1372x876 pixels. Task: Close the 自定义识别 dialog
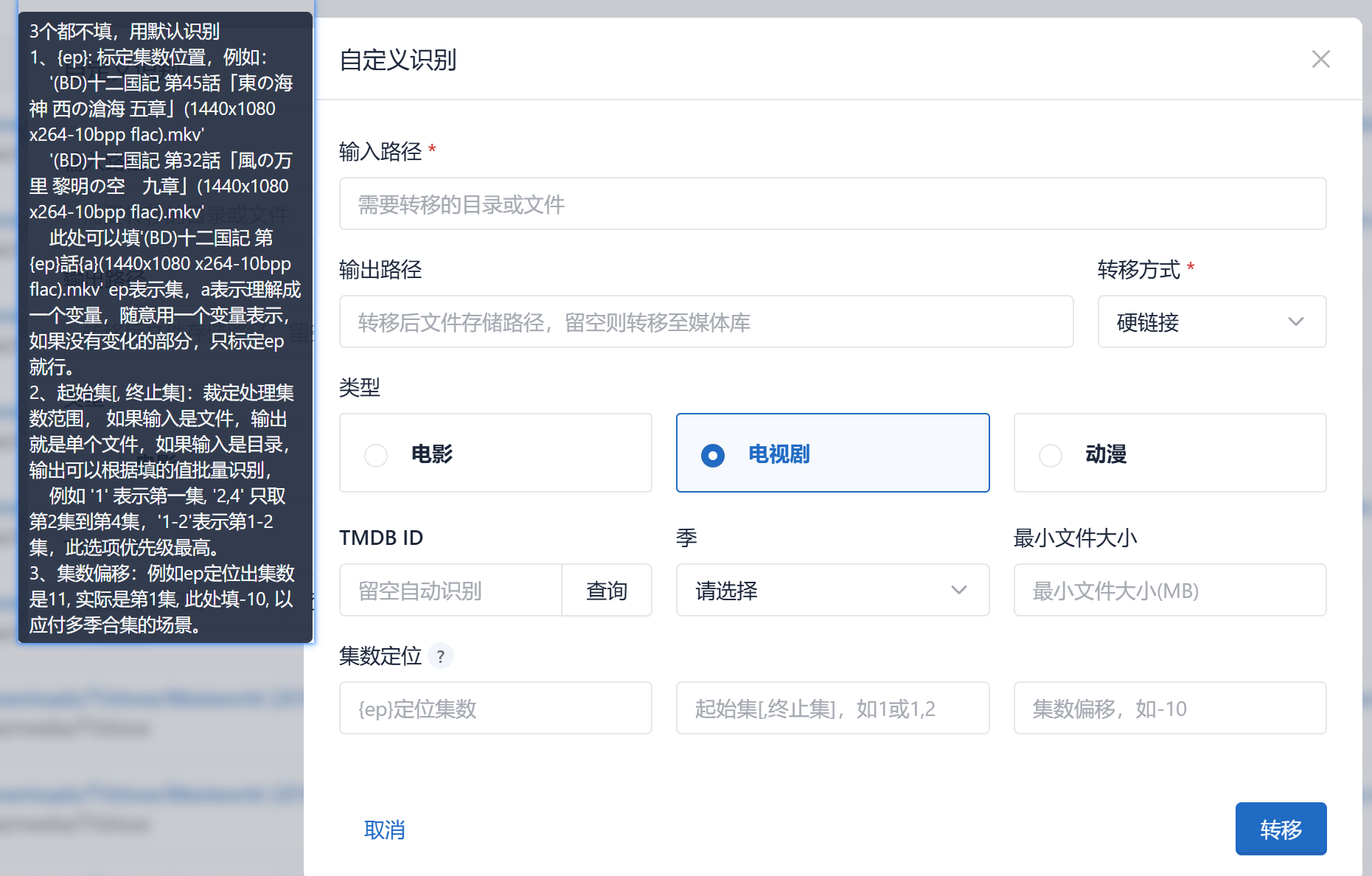coord(1320,59)
